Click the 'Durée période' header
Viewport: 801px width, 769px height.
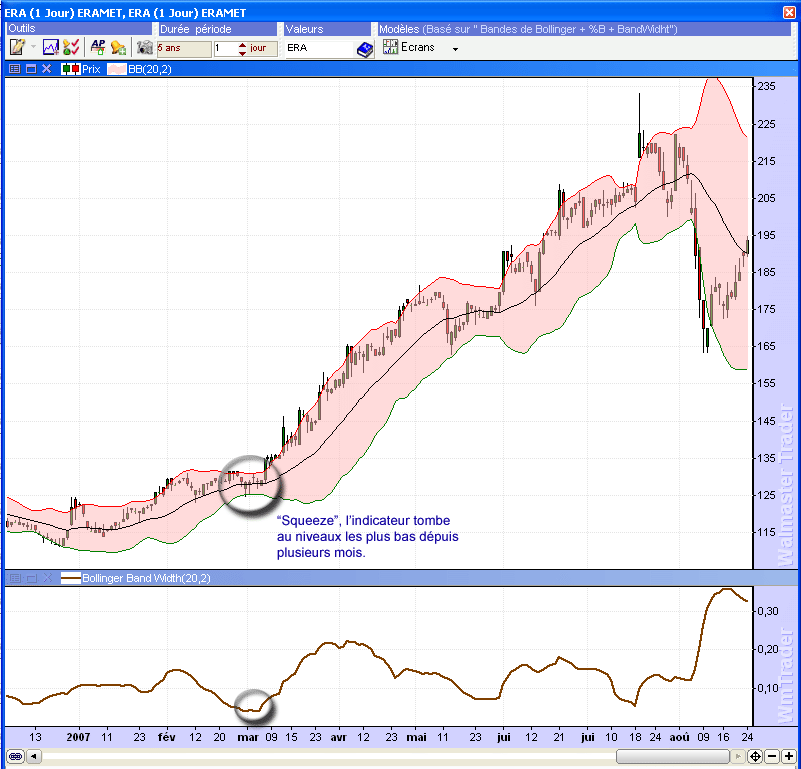[218, 29]
